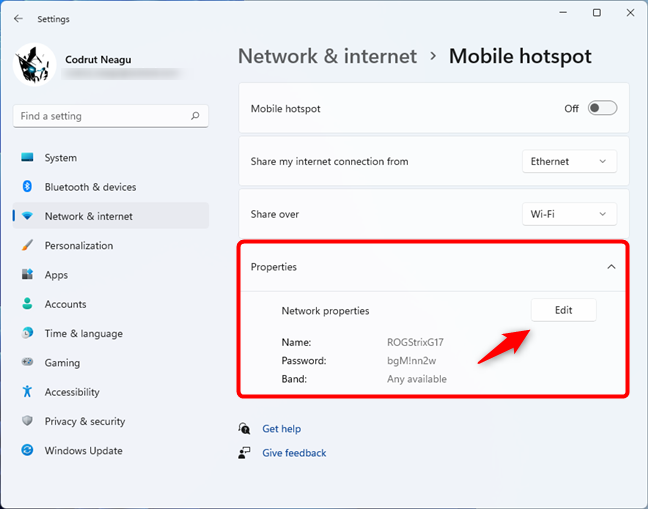Viewport: 648px width, 509px height.
Task: Click the back arrow icon in Settings
Action: (18, 19)
